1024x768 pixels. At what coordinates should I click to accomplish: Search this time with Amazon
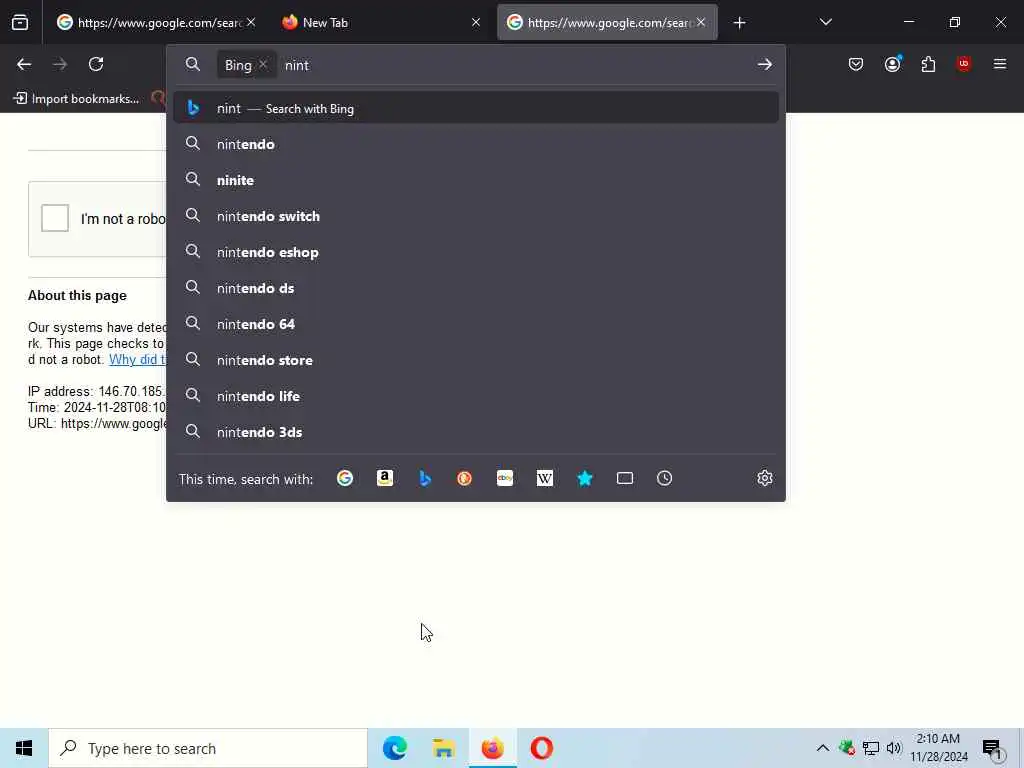[385, 478]
